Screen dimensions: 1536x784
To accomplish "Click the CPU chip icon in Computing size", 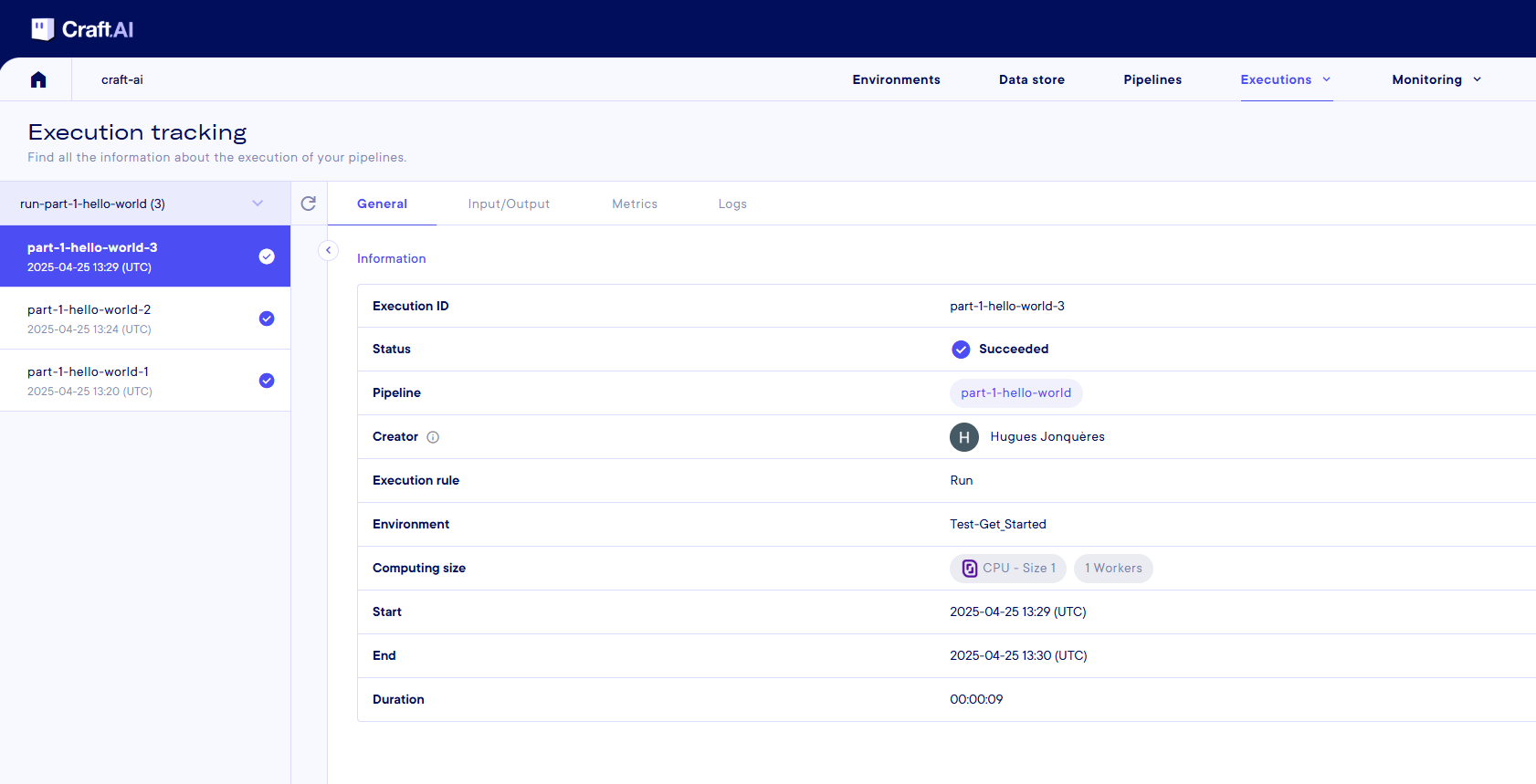I will (970, 569).
